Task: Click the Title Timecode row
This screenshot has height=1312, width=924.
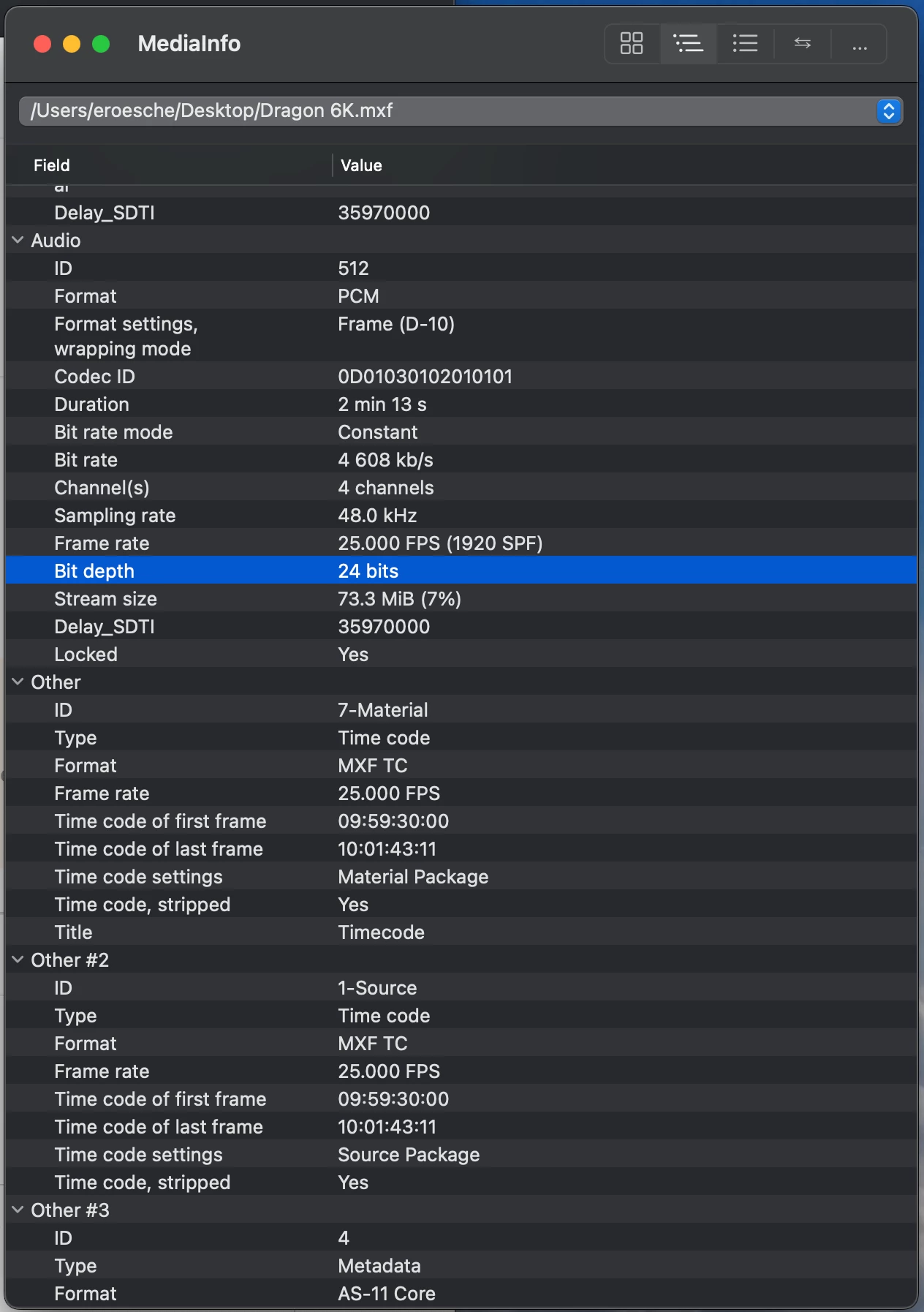Action: (x=461, y=932)
